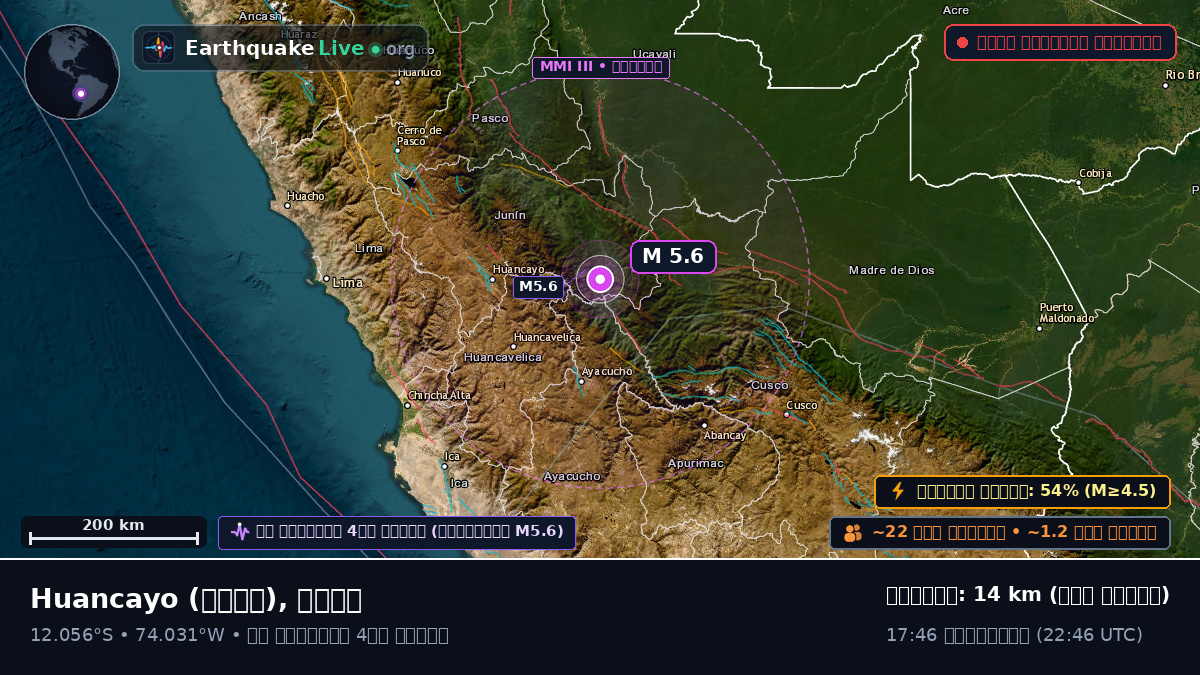Click the "Ancash" region label

tap(260, 16)
